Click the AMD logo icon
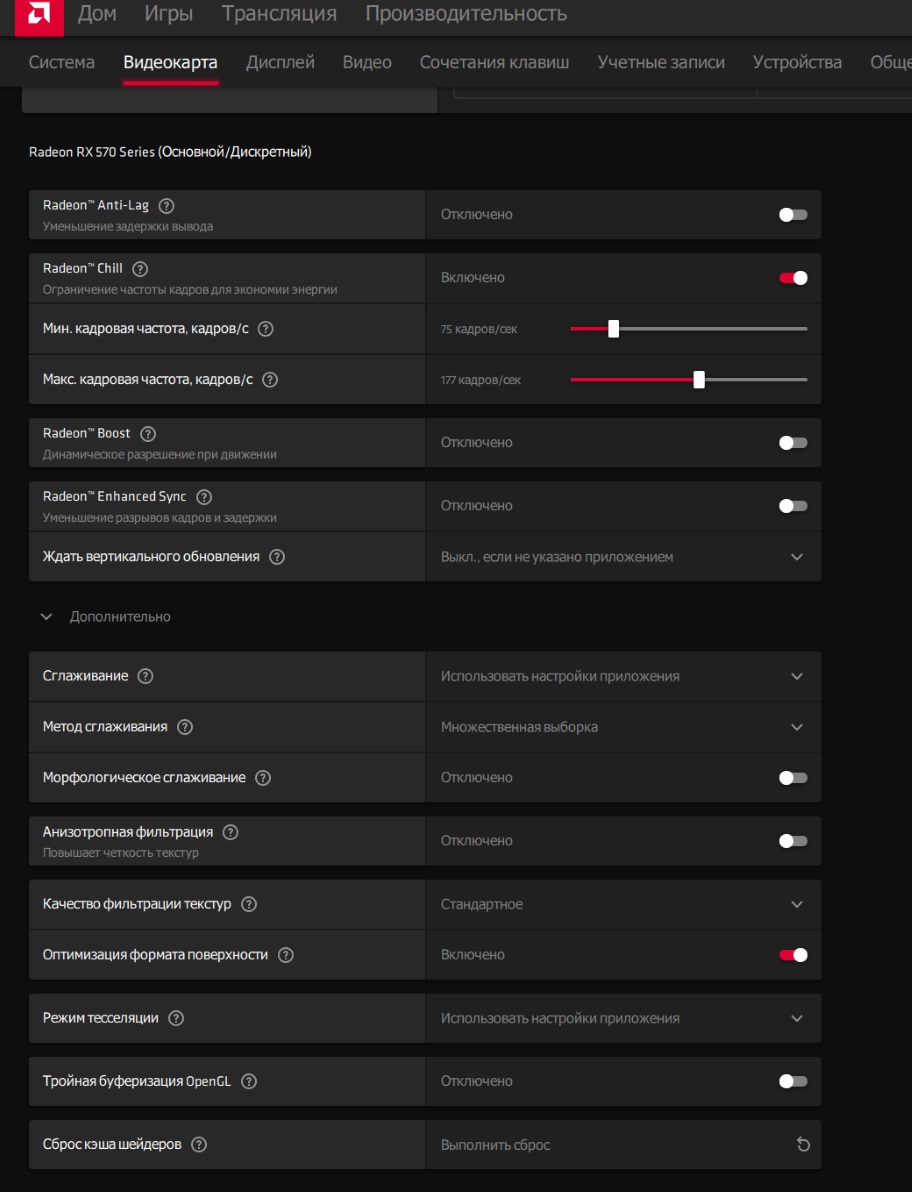 click(x=39, y=13)
